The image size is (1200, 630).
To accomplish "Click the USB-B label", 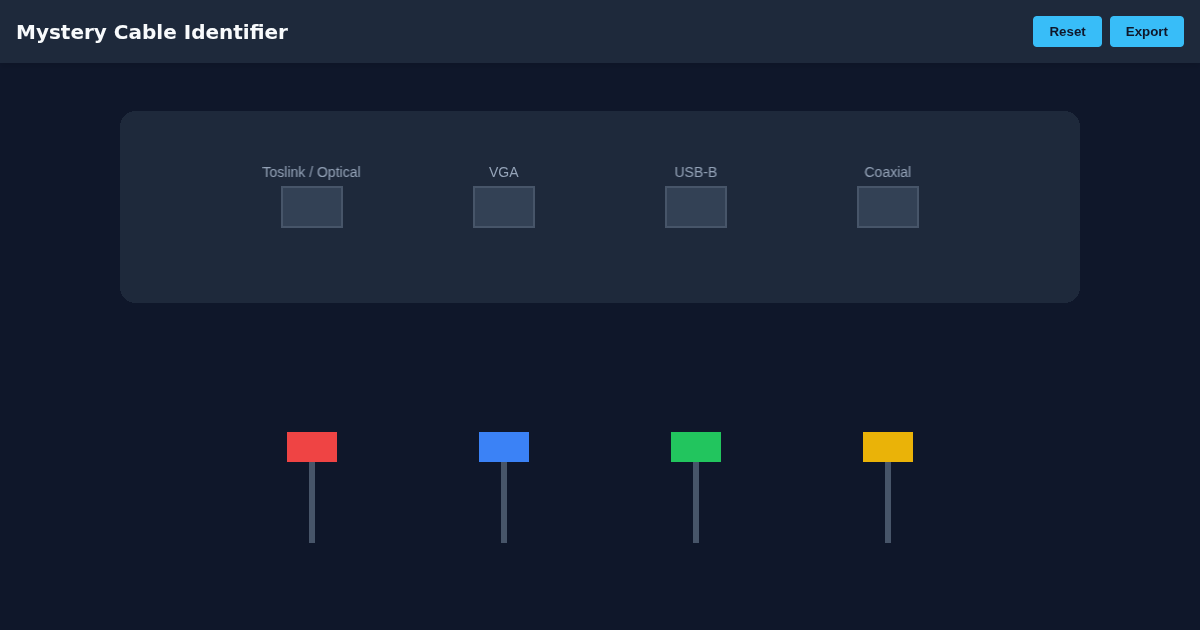I will click(x=696, y=172).
